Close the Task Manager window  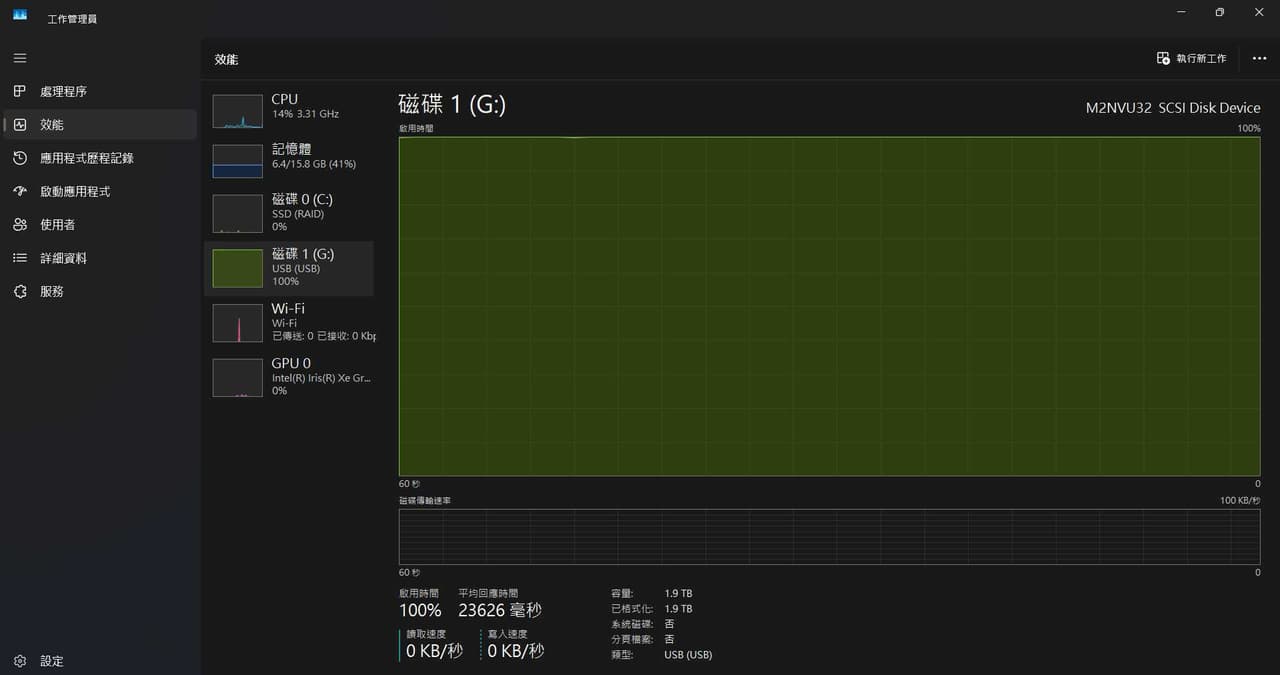pyautogui.click(x=1259, y=12)
